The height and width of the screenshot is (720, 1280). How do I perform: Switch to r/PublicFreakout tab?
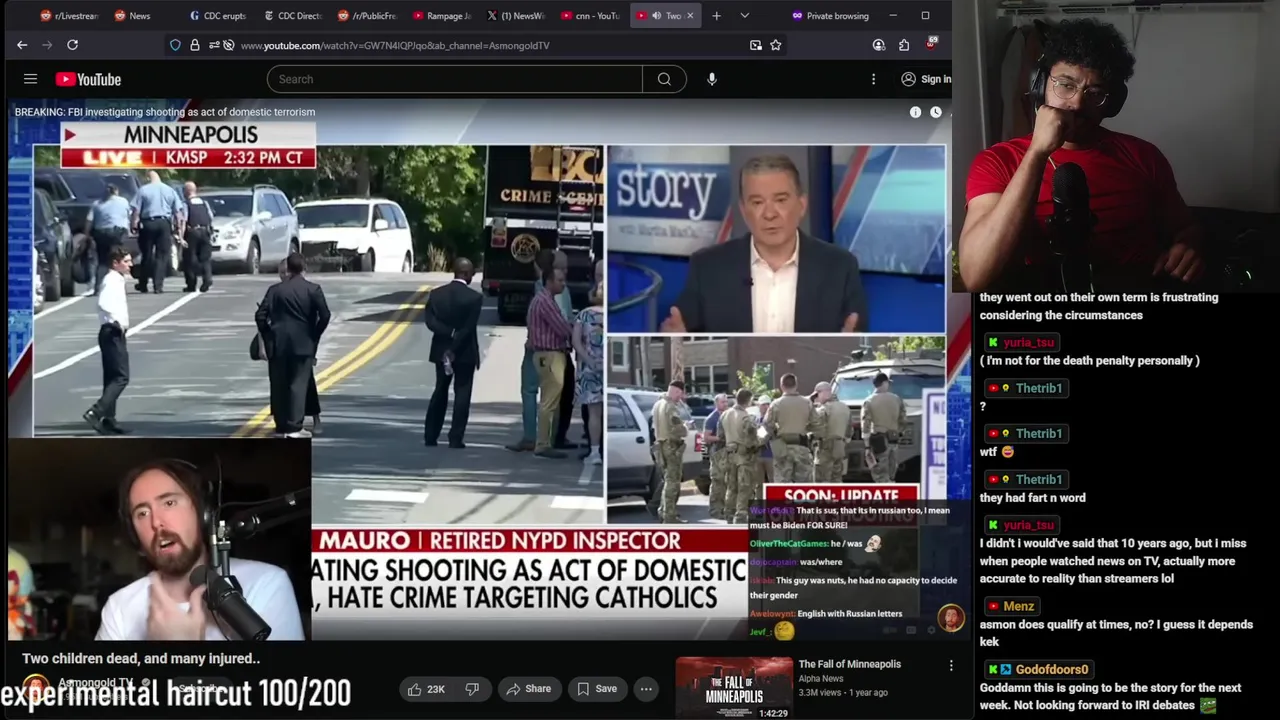(x=365, y=16)
